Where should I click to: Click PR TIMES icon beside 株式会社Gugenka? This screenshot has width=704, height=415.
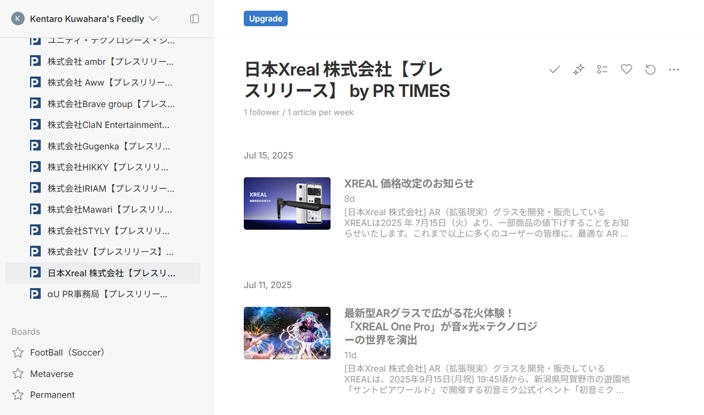tap(35, 146)
